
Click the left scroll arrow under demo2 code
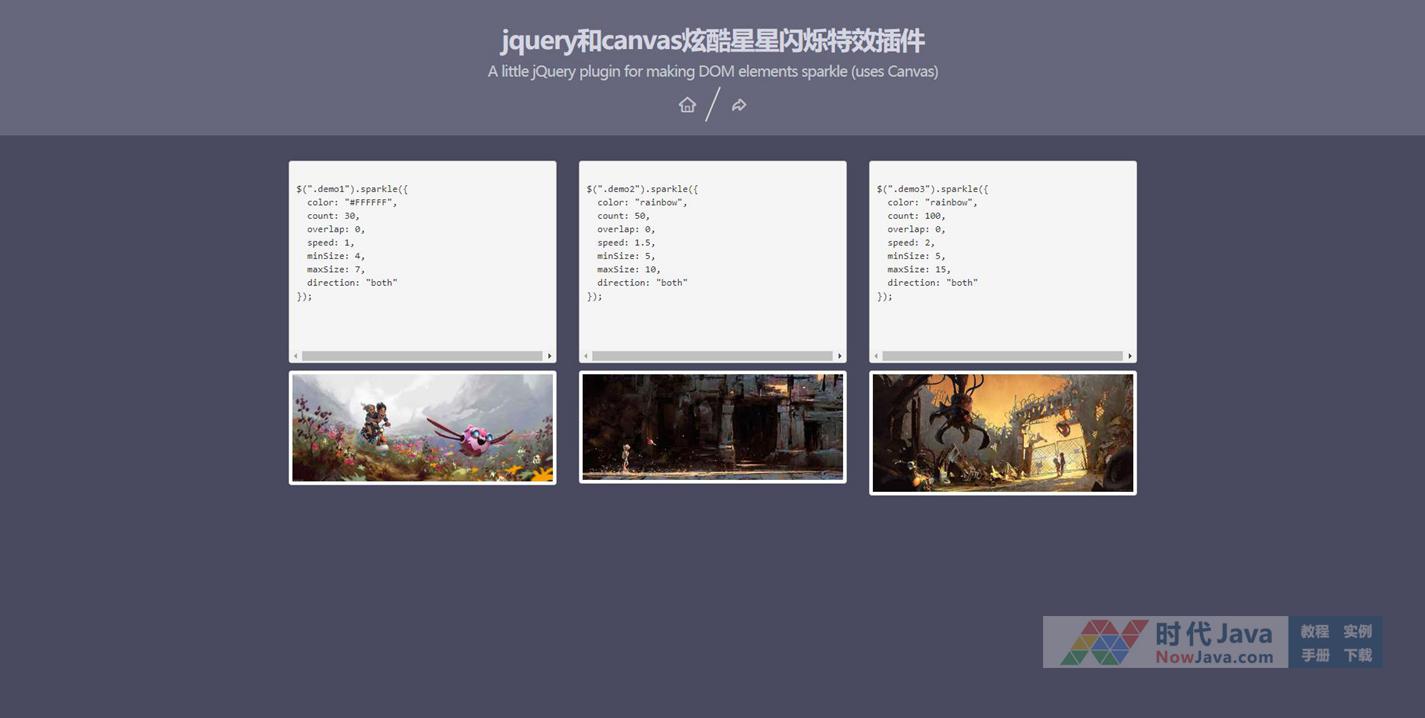coord(586,356)
